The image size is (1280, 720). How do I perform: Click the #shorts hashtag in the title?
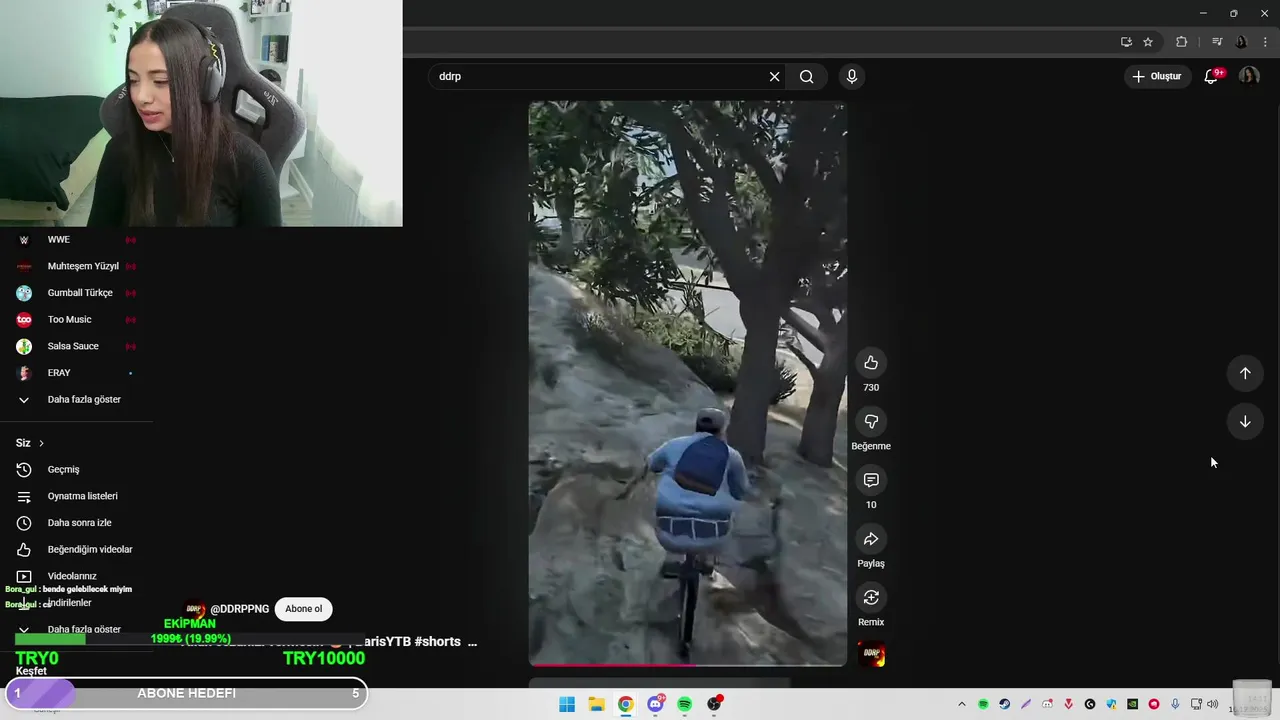[437, 642]
